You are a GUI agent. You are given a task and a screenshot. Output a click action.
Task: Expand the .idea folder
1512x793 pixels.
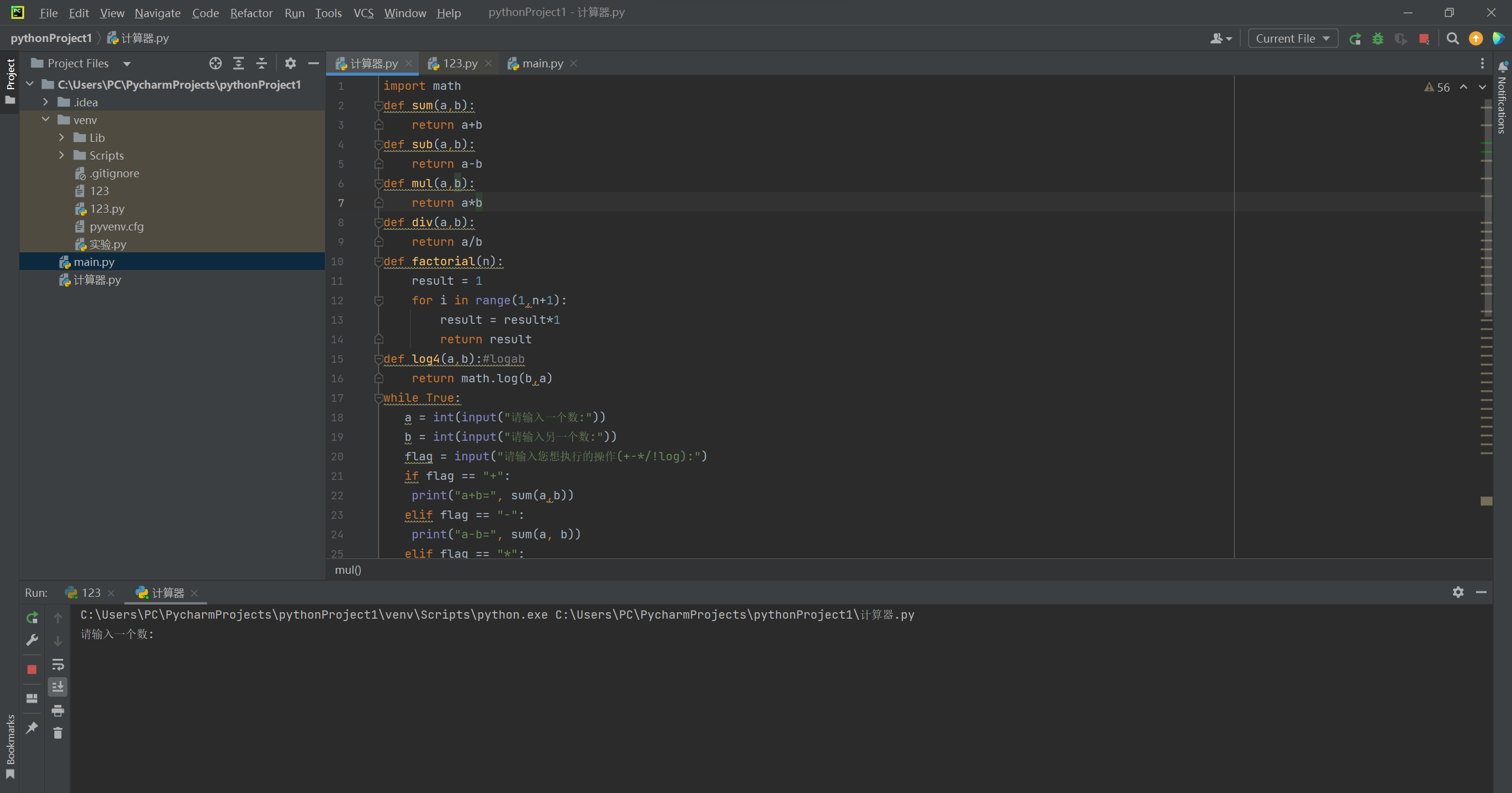coord(45,102)
